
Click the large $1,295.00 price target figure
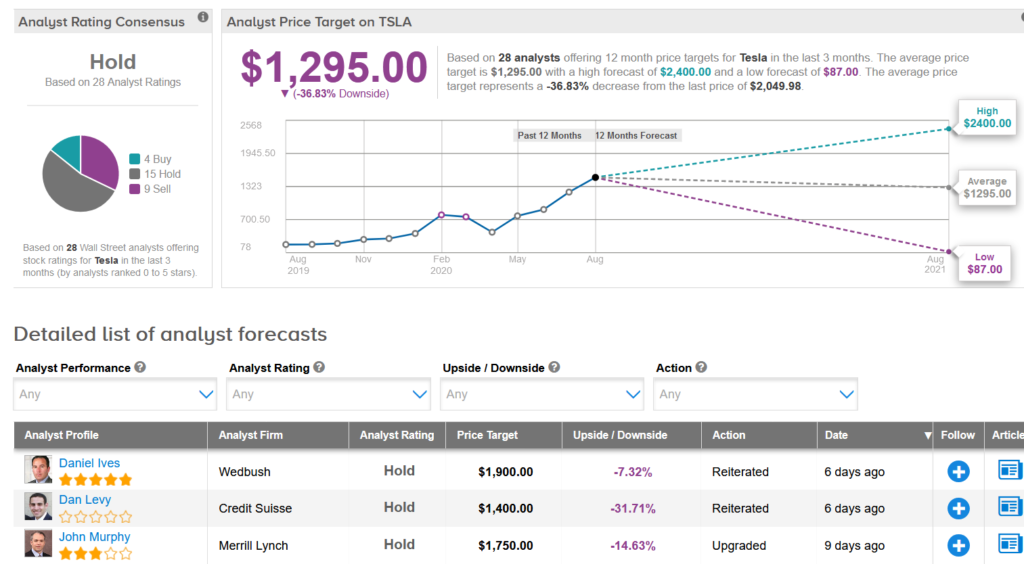pyautogui.click(x=334, y=67)
